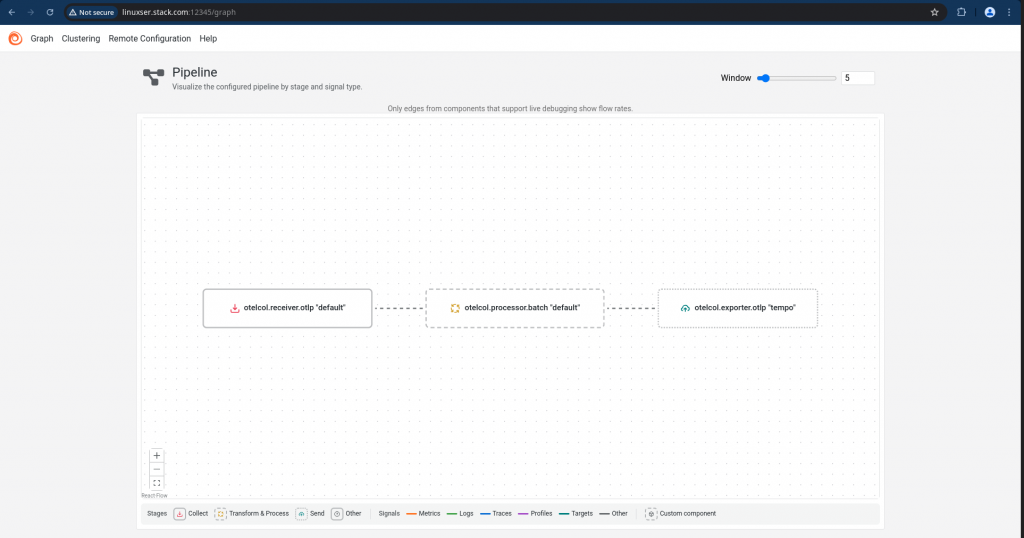Focus the Window value input field
The height and width of the screenshot is (538, 1024).
point(857,78)
